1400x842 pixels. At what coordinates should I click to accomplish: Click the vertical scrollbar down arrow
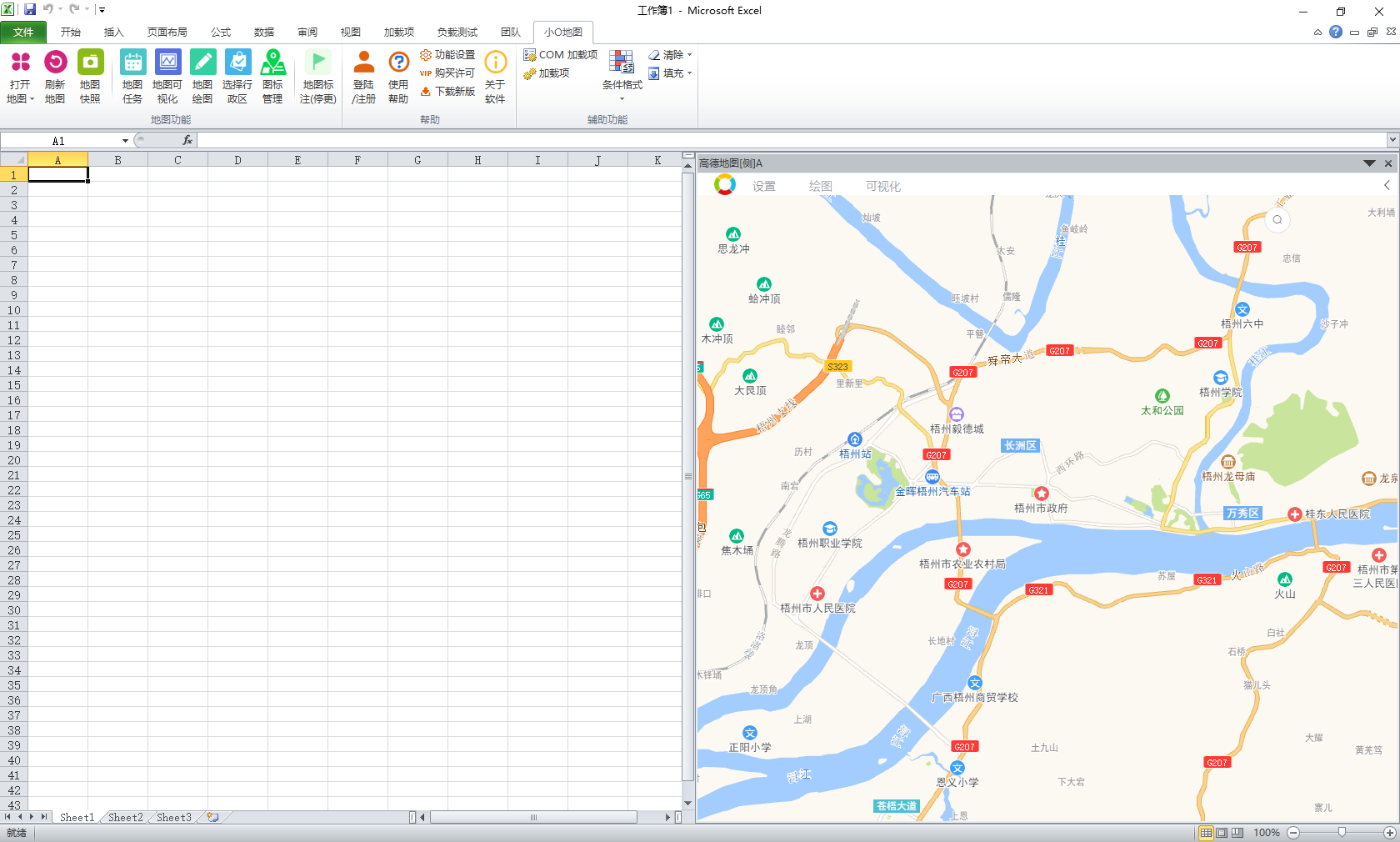(687, 803)
